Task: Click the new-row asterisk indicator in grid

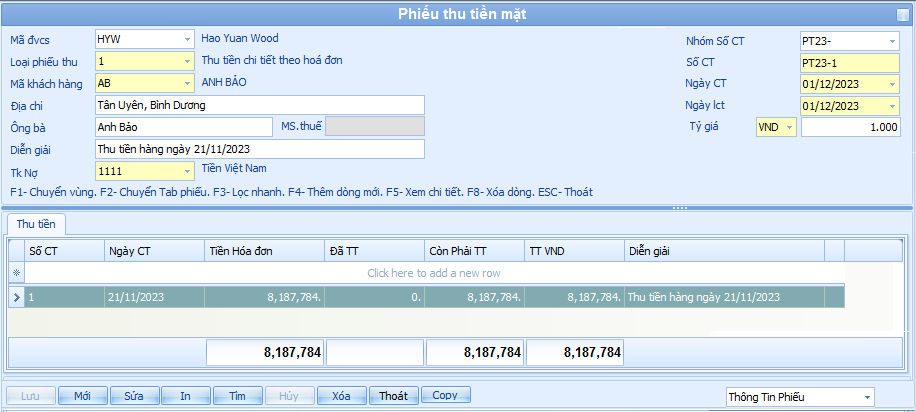Action: tap(16, 273)
